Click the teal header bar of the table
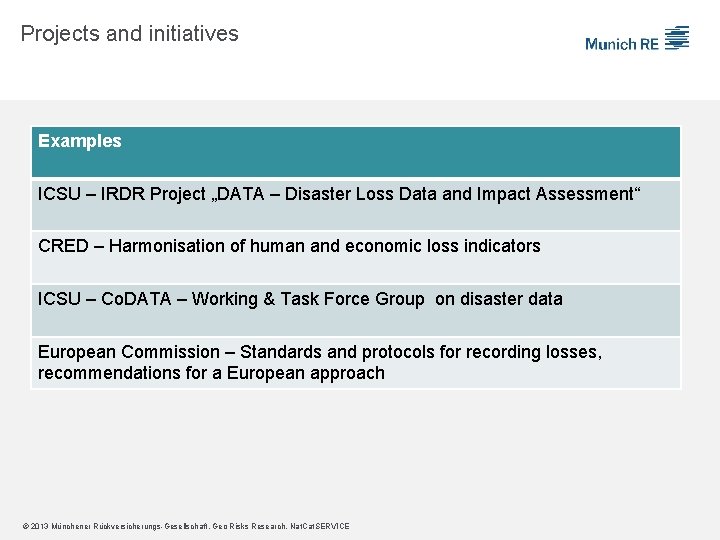 pyautogui.click(x=356, y=152)
